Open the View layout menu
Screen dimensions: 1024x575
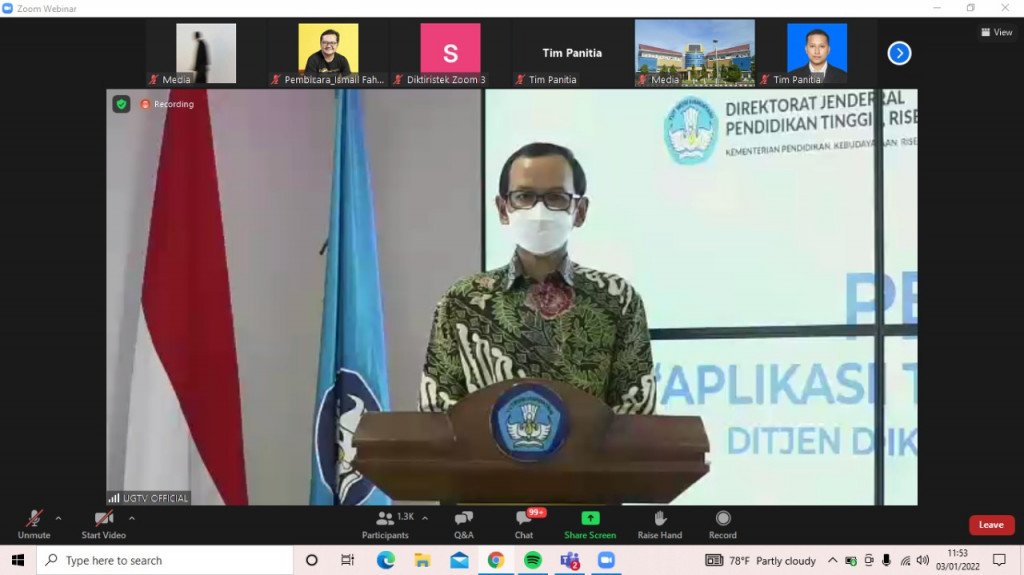(997, 32)
